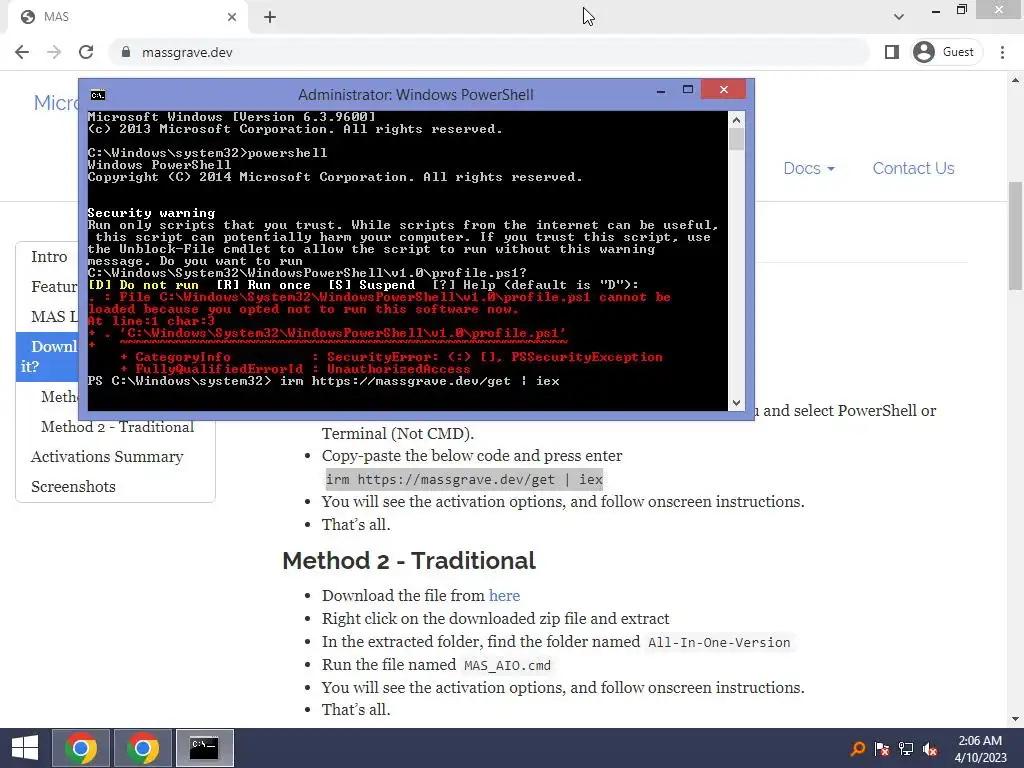Click the padlock site info icon
Viewport: 1024px width, 768px height.
(126, 52)
